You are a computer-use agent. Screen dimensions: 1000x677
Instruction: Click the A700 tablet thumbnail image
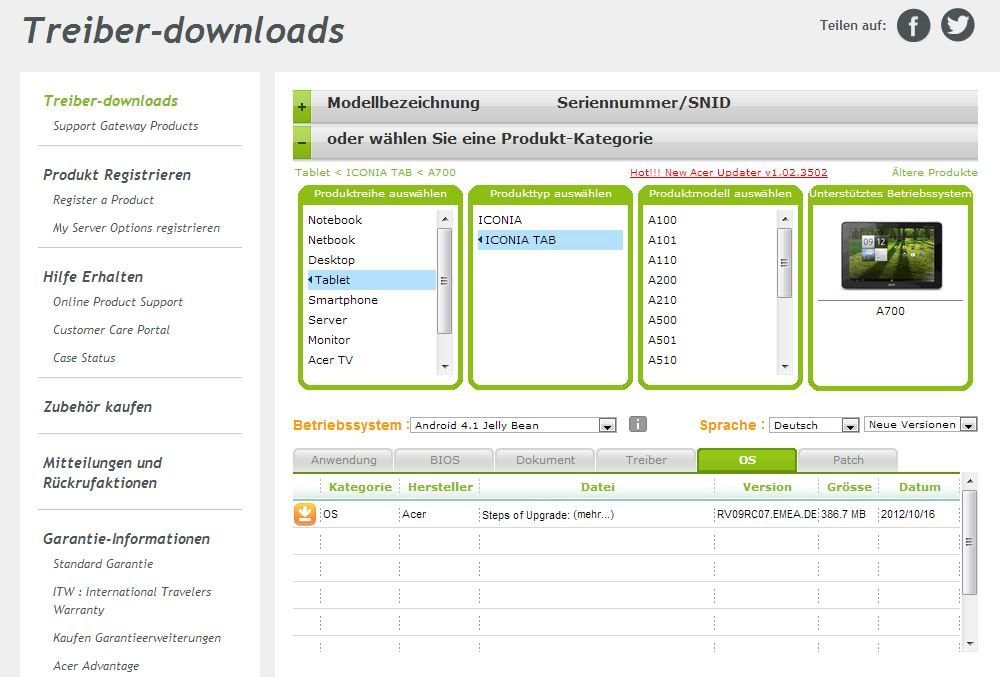[x=891, y=256]
